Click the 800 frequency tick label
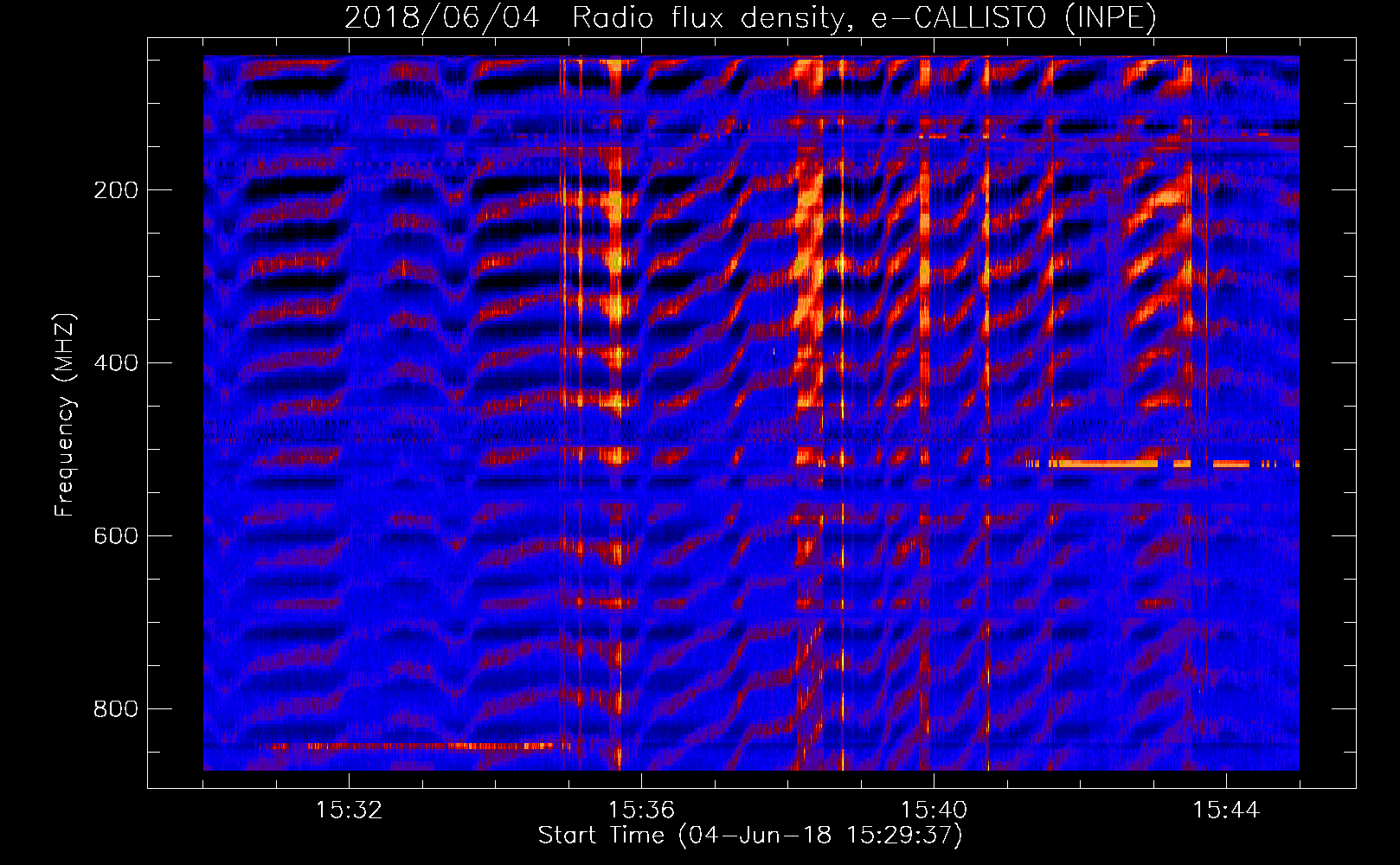 tap(115, 709)
